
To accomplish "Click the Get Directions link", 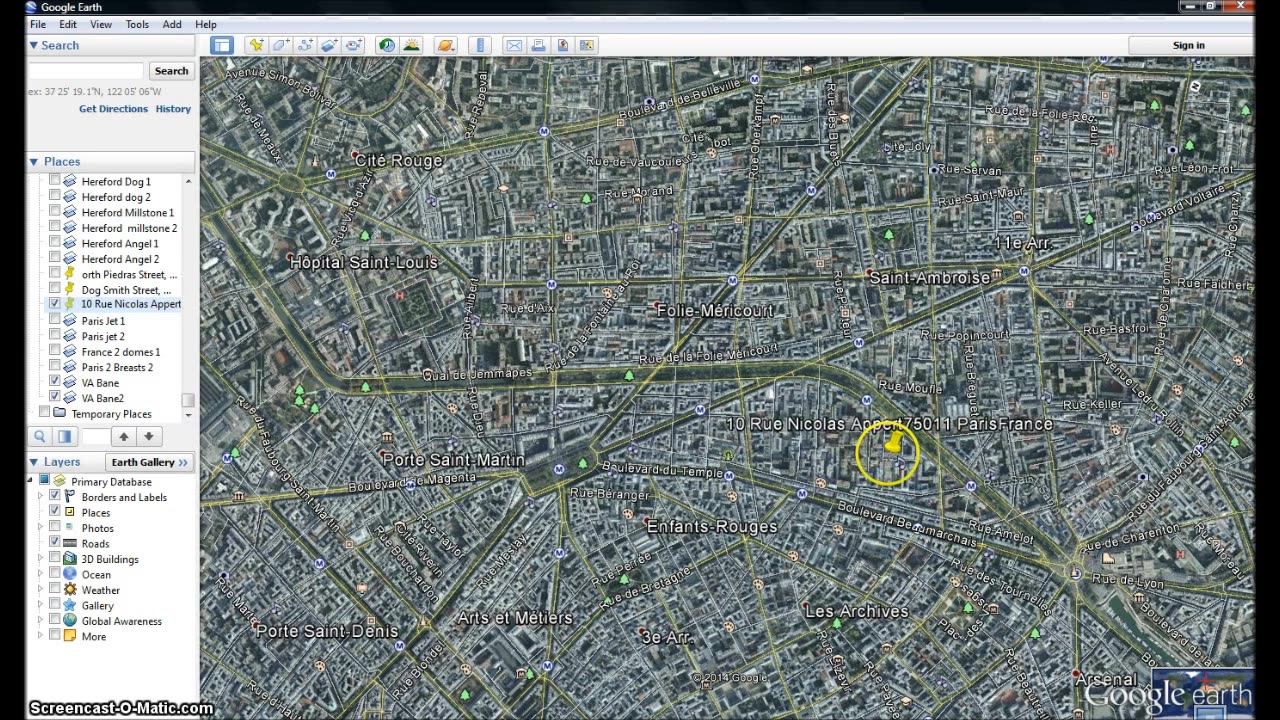I will point(113,108).
